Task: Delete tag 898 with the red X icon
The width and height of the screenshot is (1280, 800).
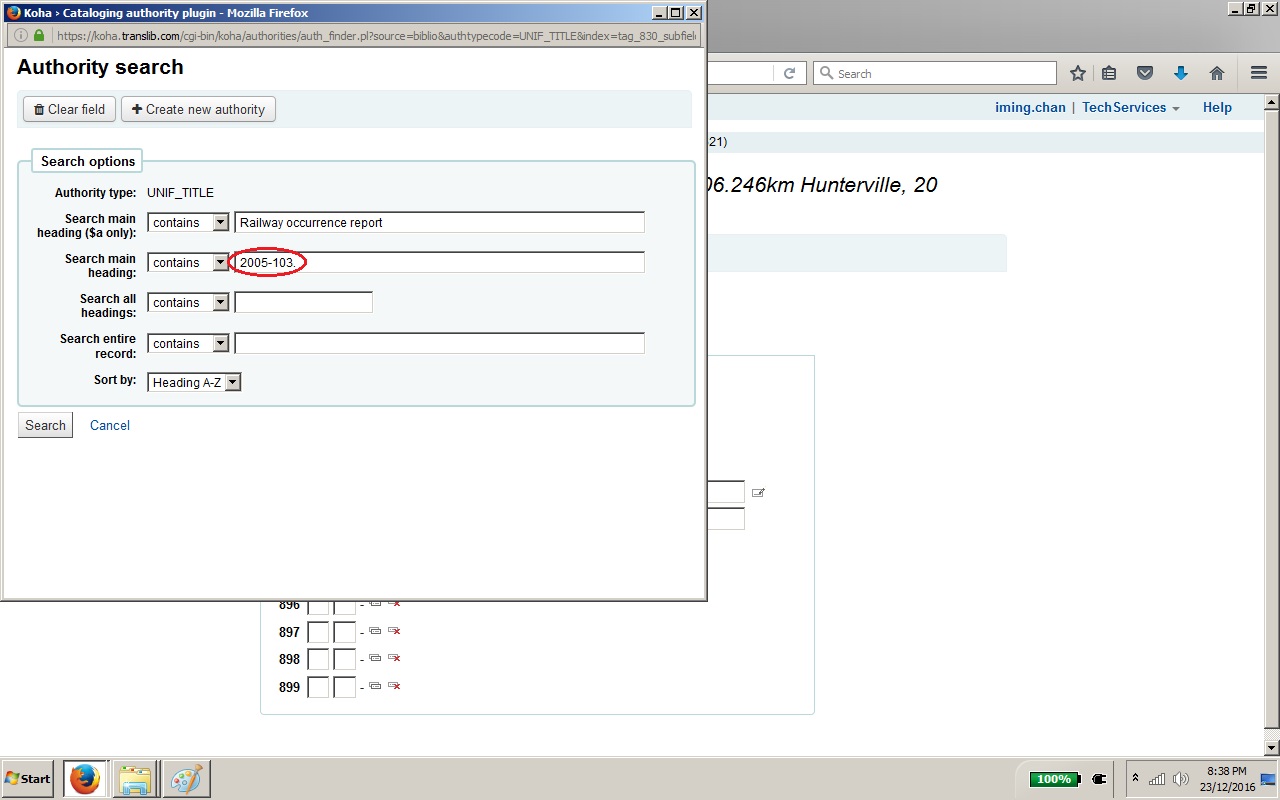Action: [395, 659]
